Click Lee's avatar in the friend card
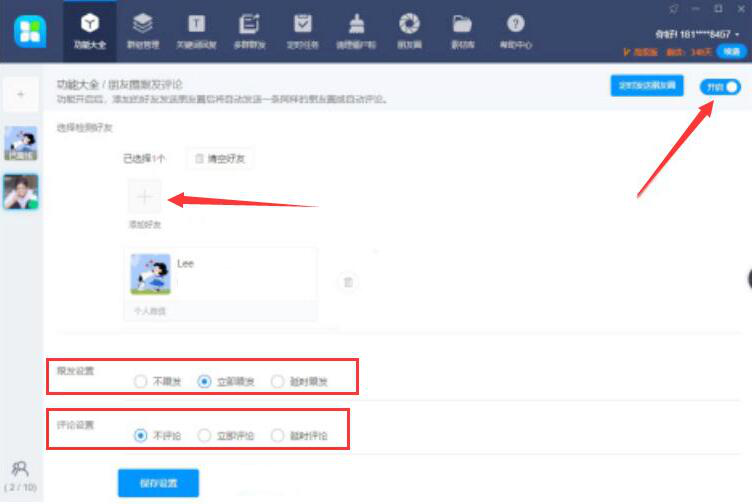This screenshot has height=504, width=752. pos(151,274)
